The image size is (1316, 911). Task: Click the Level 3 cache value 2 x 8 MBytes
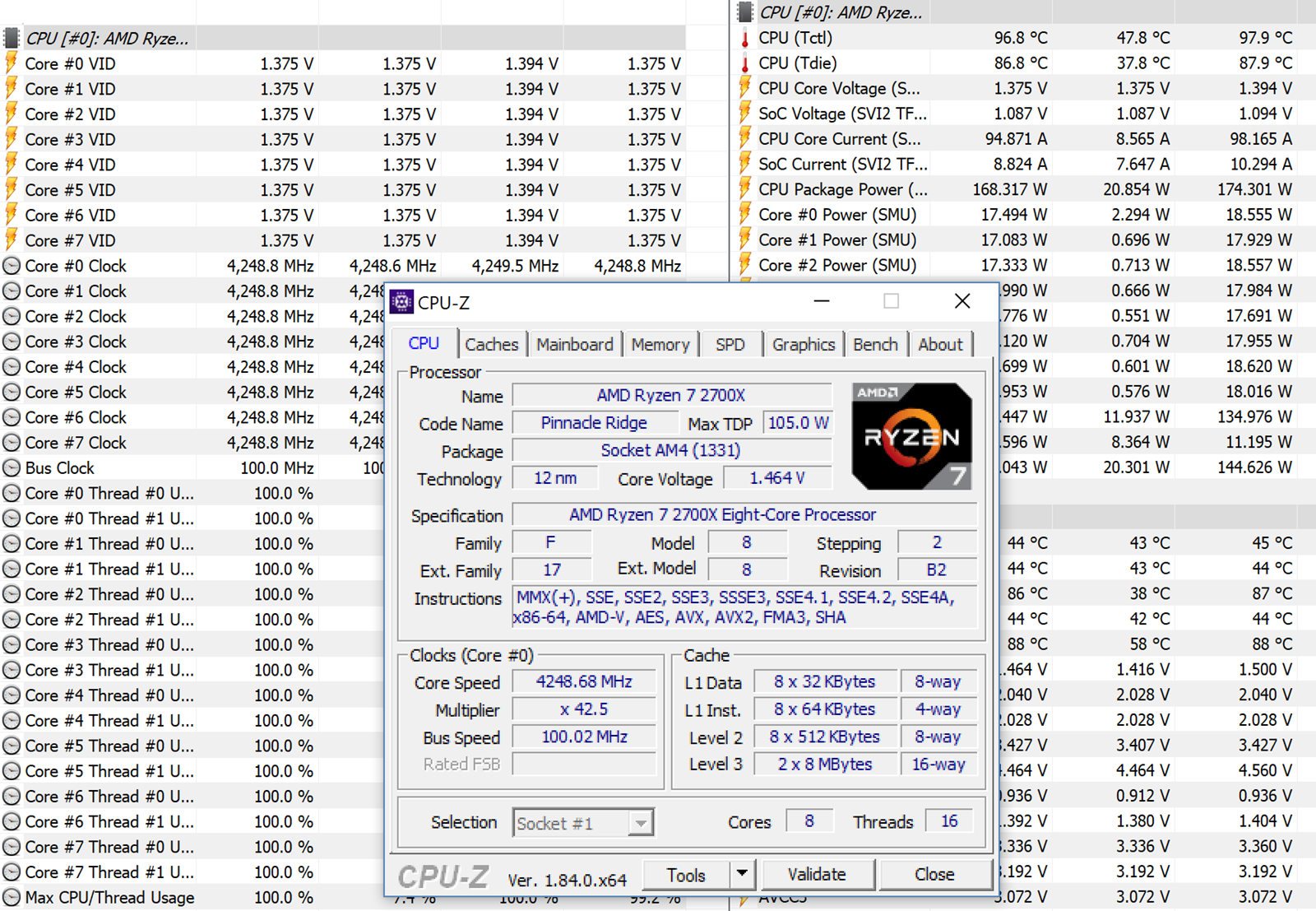[825, 765]
